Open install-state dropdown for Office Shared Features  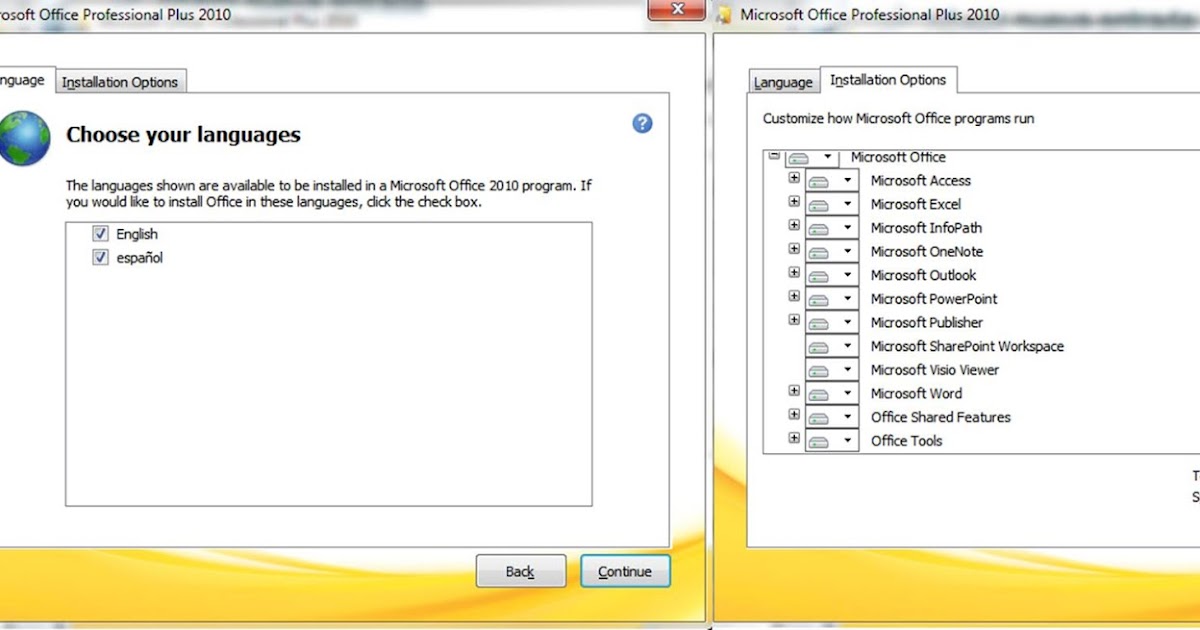pyautogui.click(x=832, y=417)
